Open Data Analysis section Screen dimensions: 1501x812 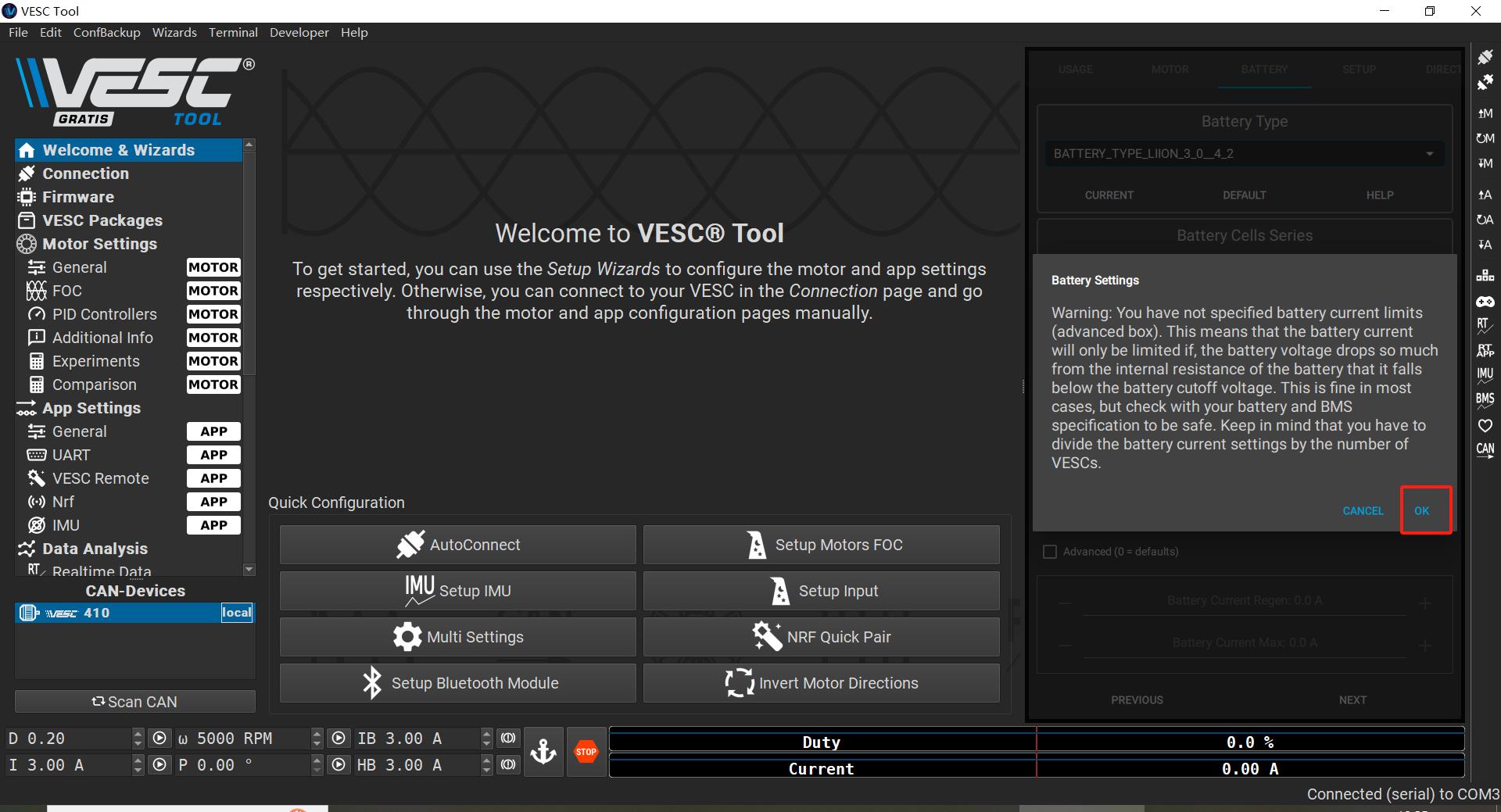pos(128,549)
